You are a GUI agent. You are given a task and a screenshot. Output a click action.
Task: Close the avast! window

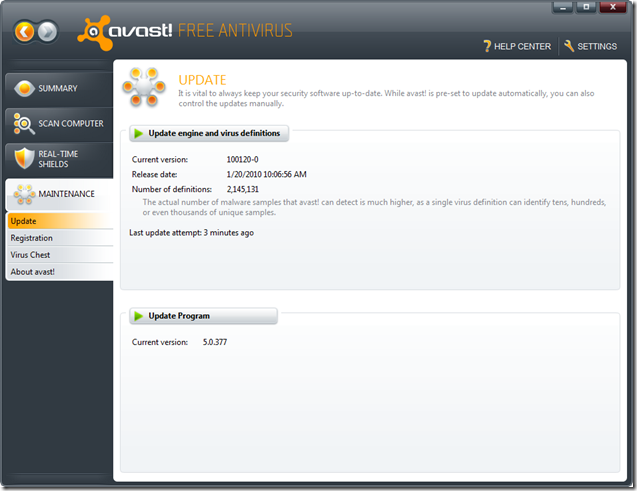(x=613, y=7)
